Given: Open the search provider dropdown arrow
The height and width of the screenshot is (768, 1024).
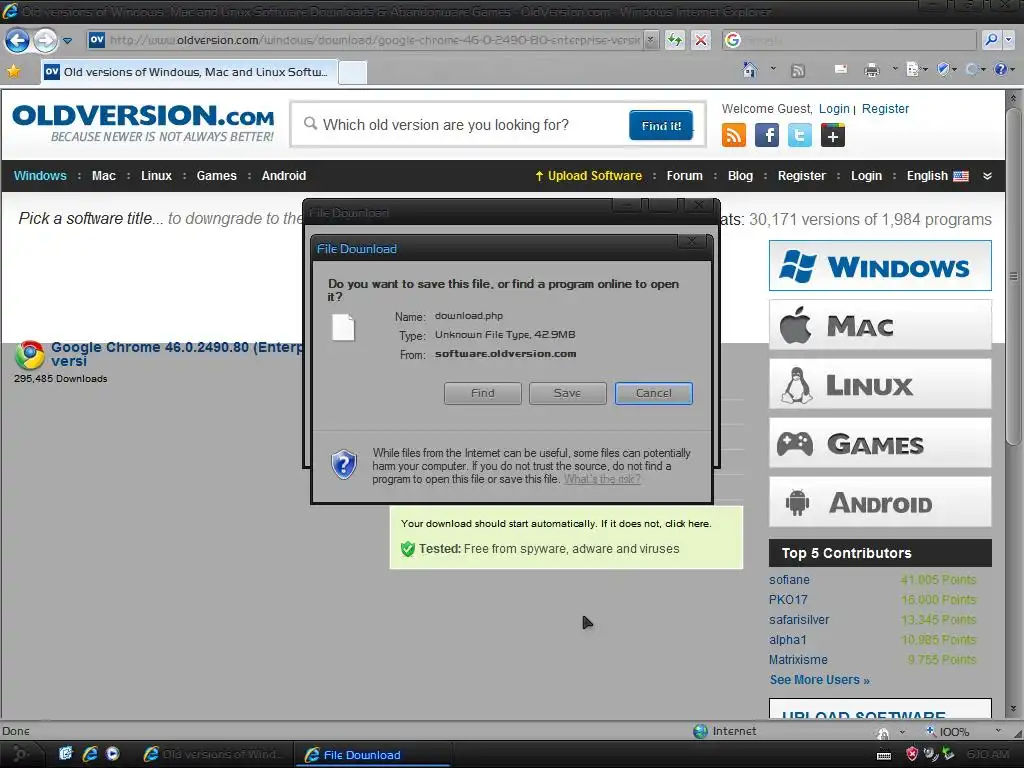Looking at the screenshot, I should coord(1008,40).
